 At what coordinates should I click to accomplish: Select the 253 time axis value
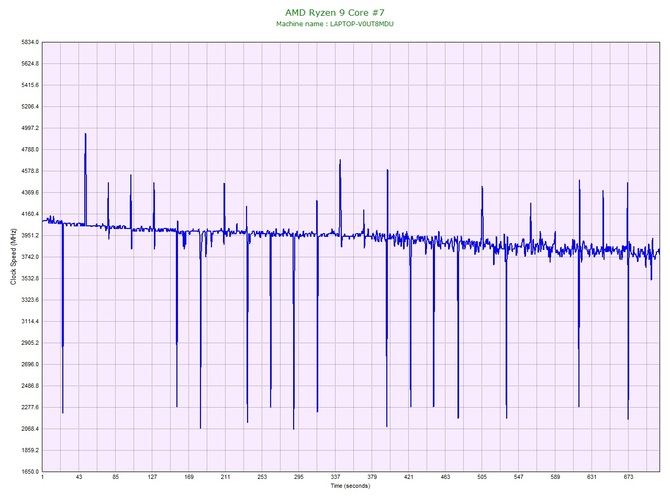coord(262,477)
